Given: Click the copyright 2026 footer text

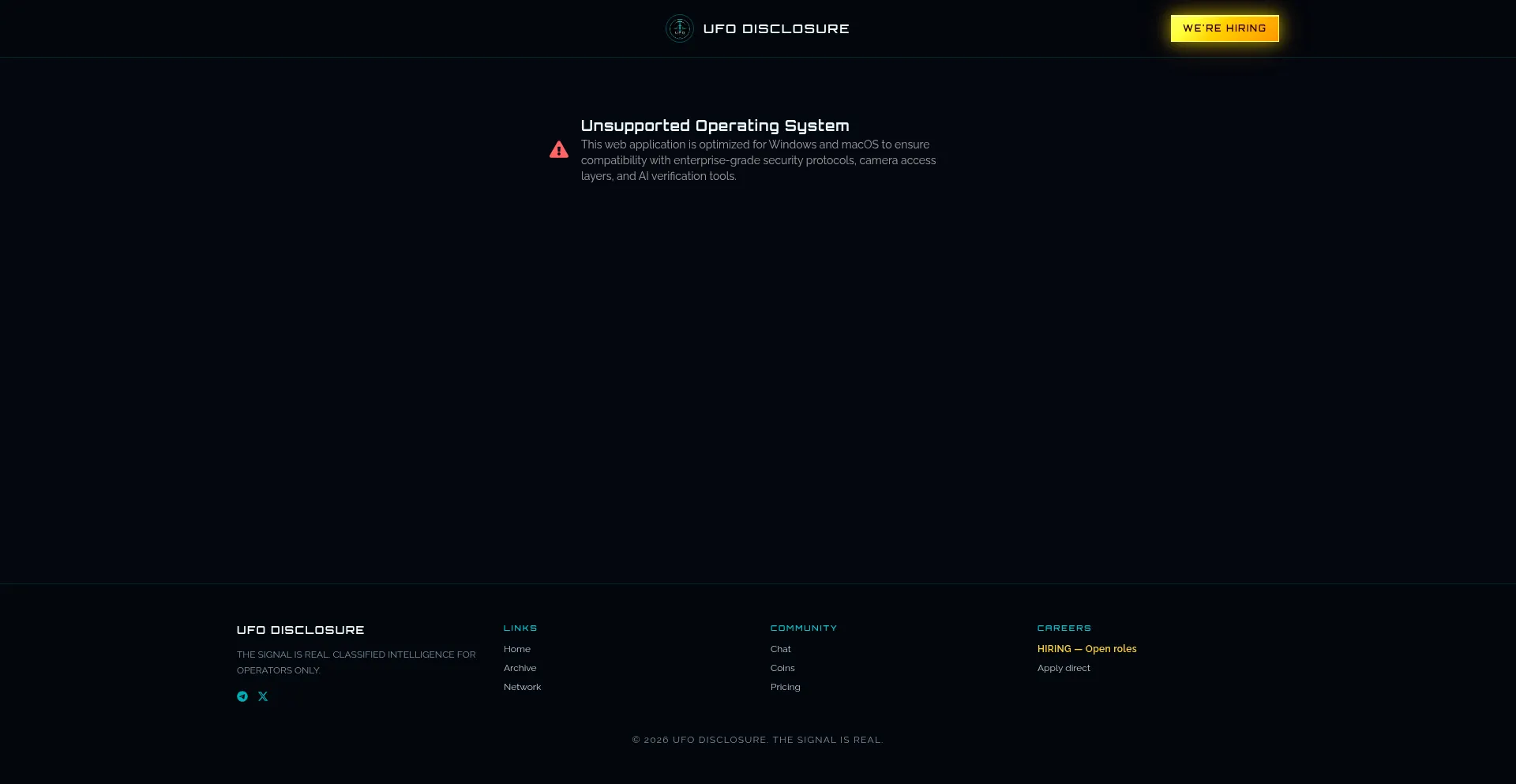Looking at the screenshot, I should 757,740.
